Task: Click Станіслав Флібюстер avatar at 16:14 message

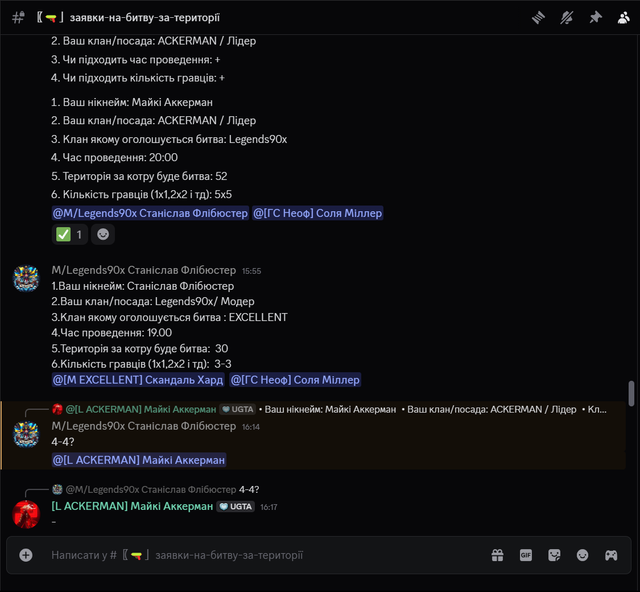Action: [x=26, y=434]
